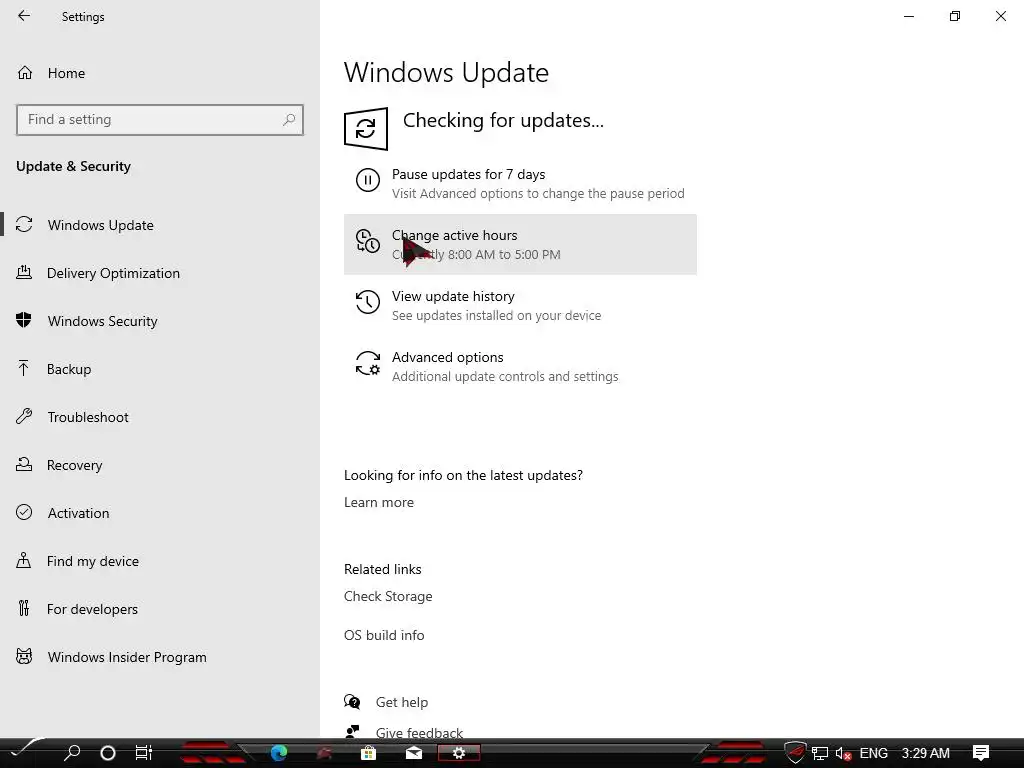The image size is (1024, 768).
Task: Click the Home house icon
Action: tap(25, 72)
